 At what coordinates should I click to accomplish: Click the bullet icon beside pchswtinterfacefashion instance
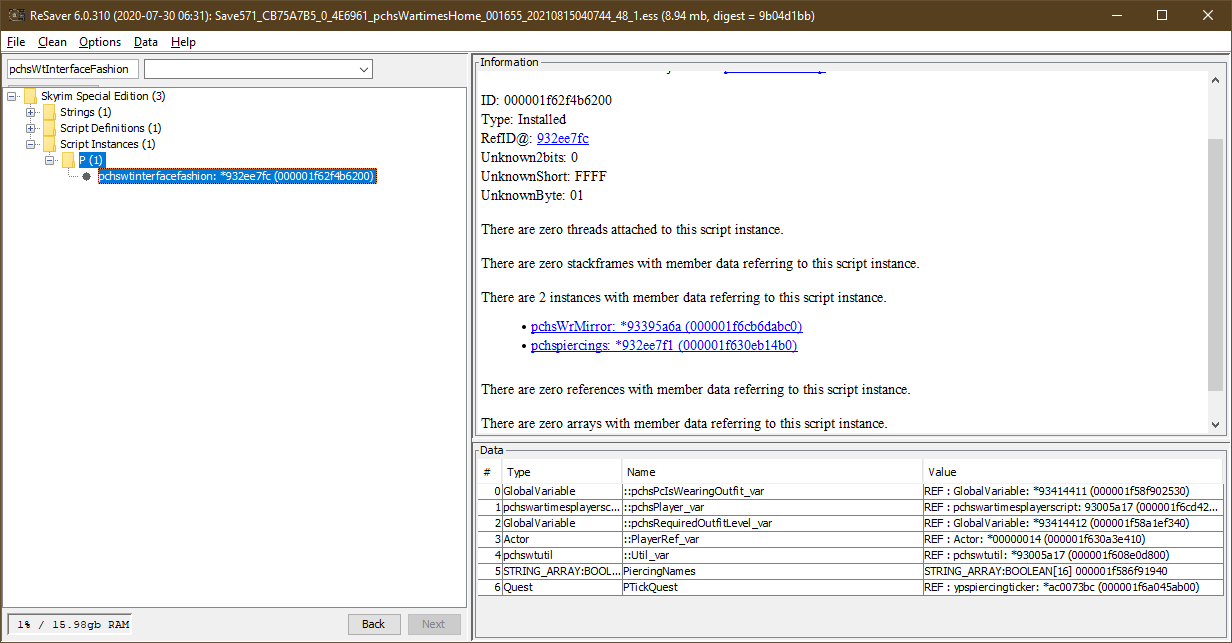(86, 176)
